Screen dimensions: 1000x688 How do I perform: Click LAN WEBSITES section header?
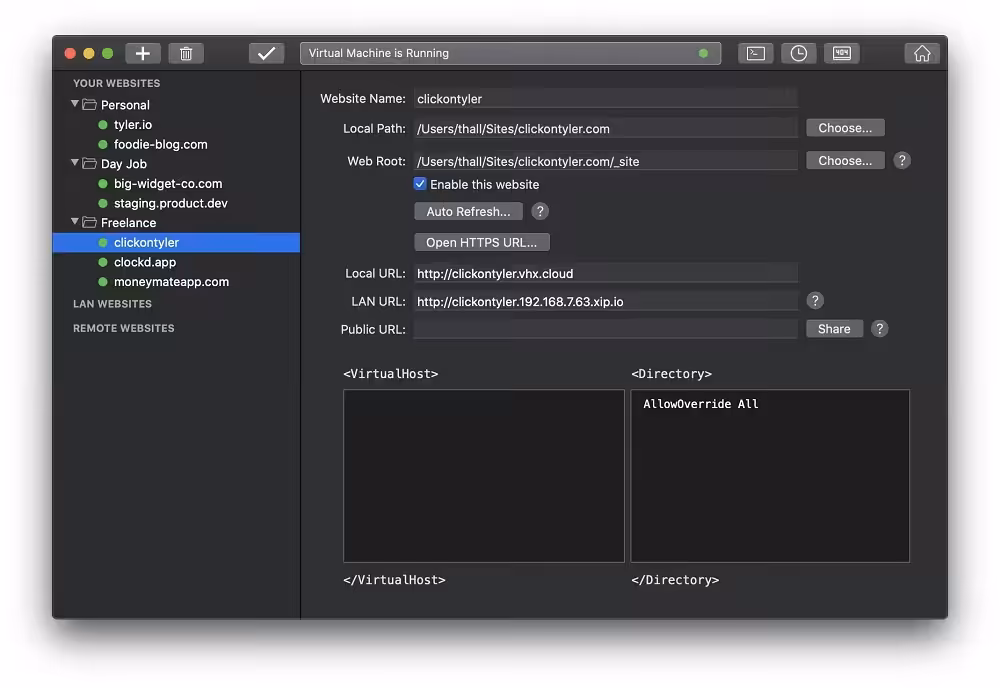tap(112, 304)
